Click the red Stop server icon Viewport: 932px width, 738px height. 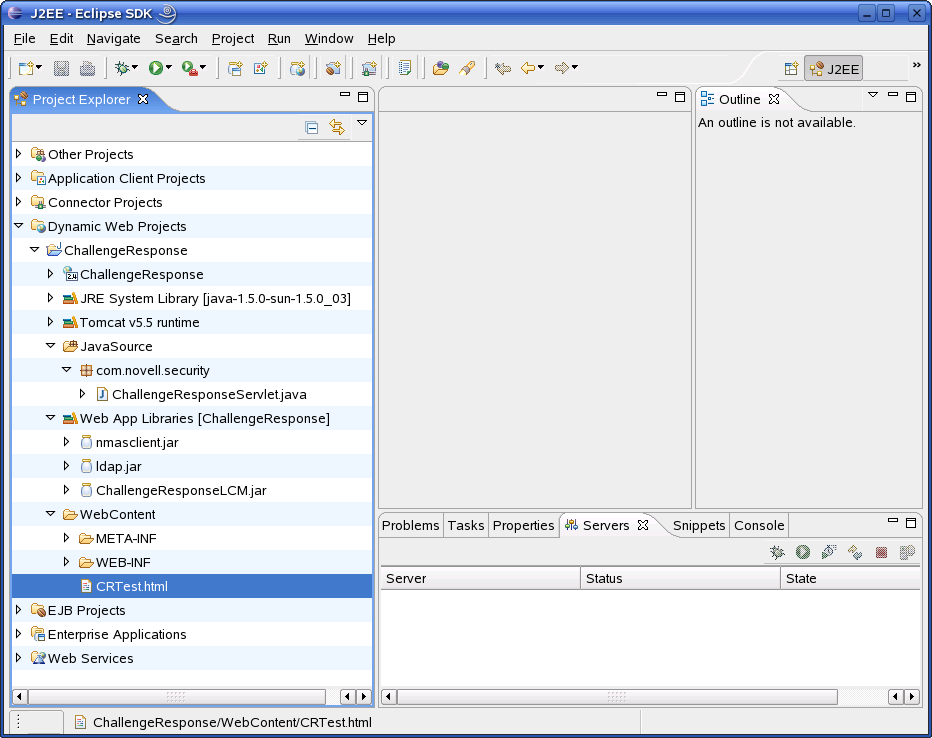pyautogui.click(x=881, y=551)
